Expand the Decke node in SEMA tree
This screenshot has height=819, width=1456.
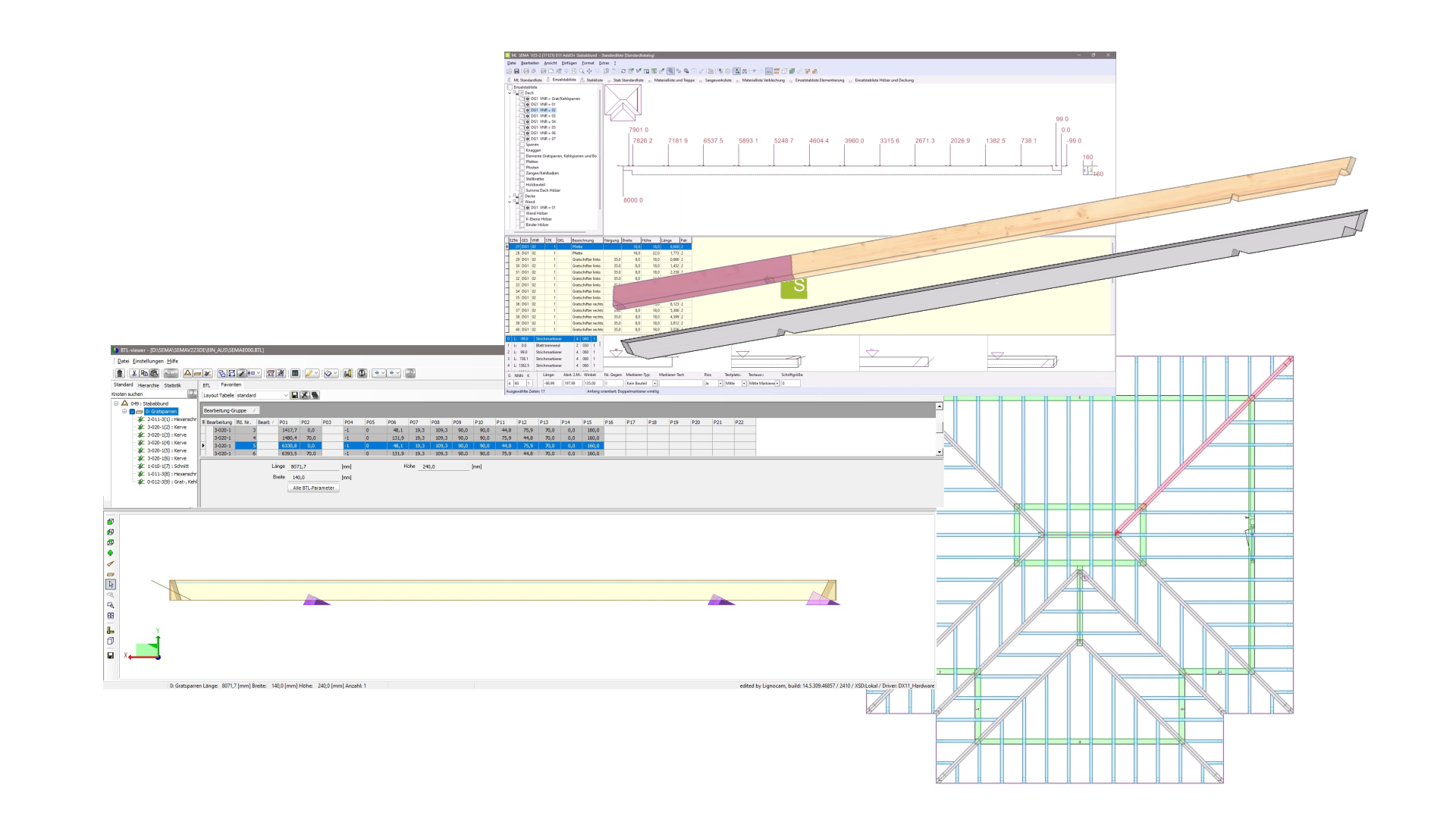(510, 196)
